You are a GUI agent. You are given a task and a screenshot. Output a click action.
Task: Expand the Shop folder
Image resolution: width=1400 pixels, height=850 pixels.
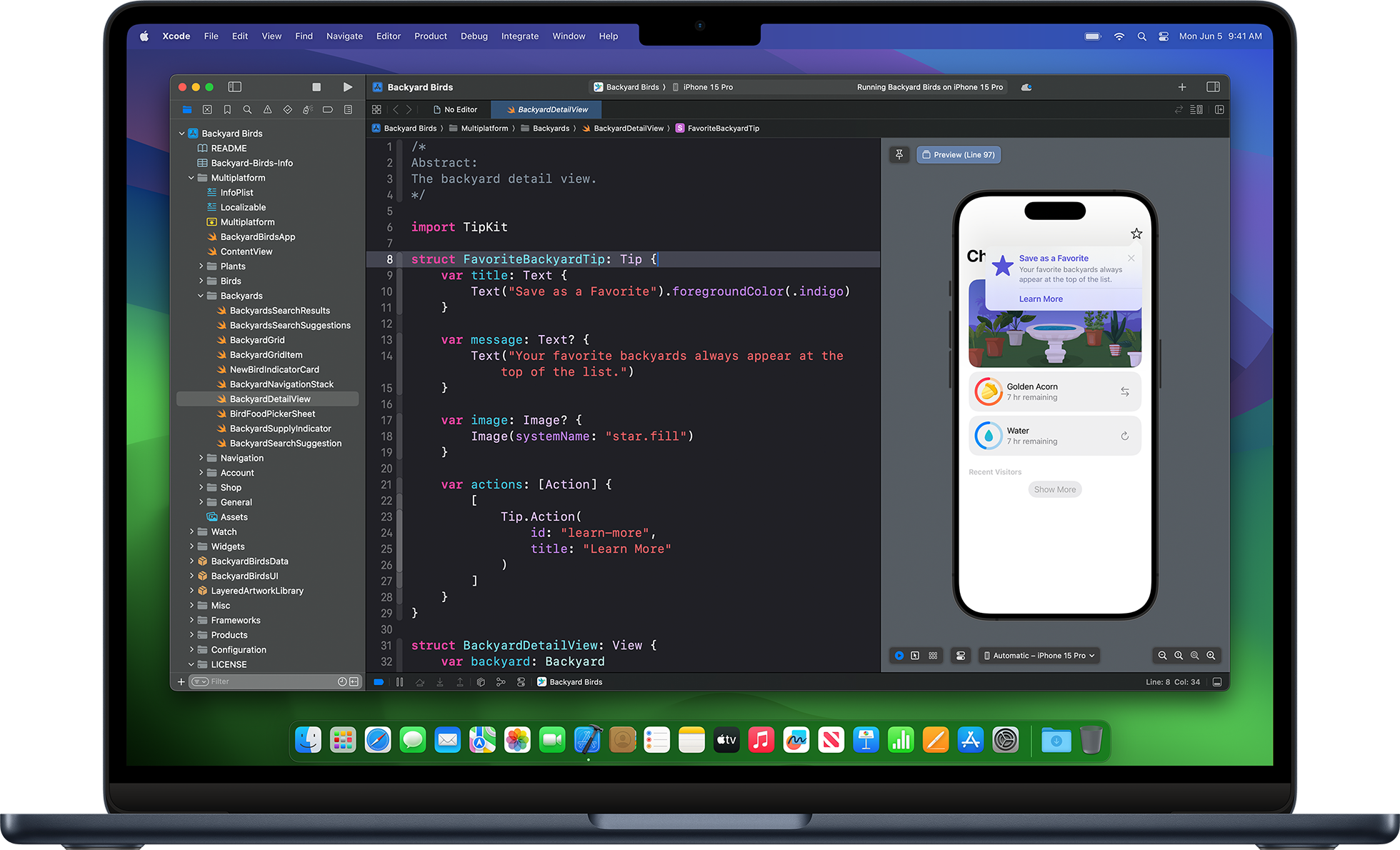201,488
